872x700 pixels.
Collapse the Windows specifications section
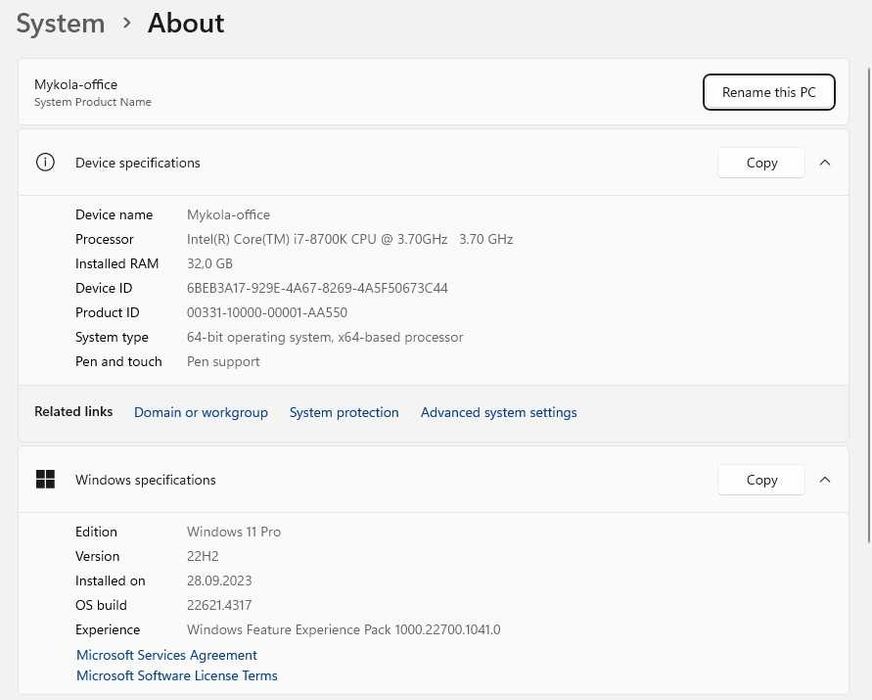(x=825, y=480)
